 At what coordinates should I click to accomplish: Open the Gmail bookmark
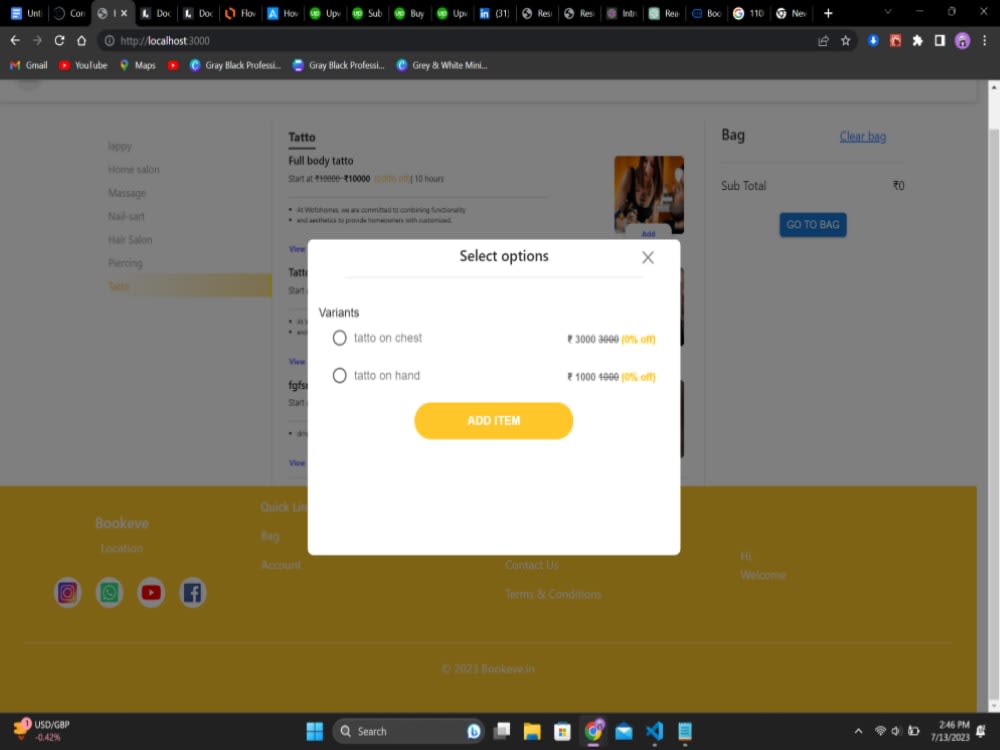coord(29,65)
